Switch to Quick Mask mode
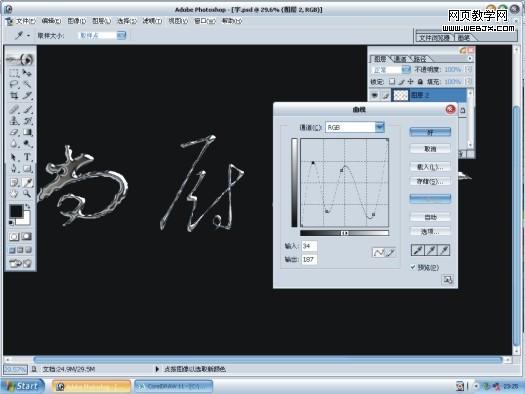Screen dimensions: 525x394 coord(27,237)
